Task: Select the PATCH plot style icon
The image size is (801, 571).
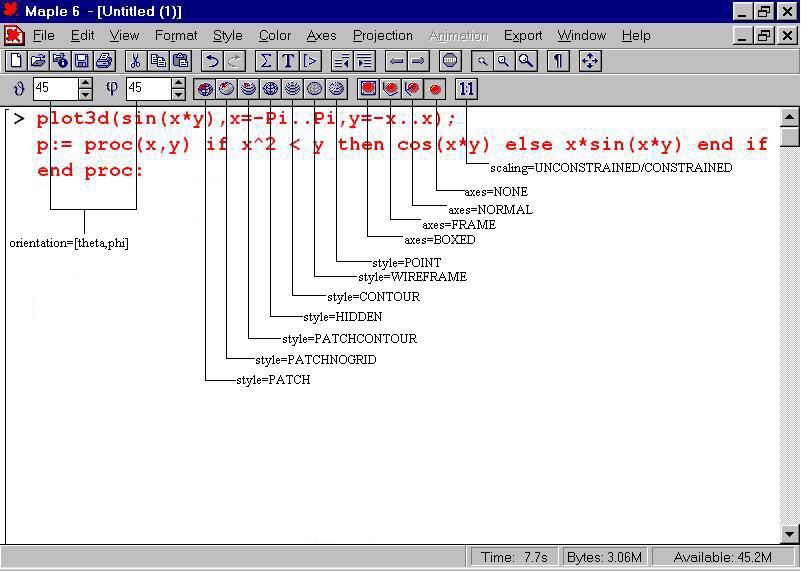Action: (x=205, y=89)
